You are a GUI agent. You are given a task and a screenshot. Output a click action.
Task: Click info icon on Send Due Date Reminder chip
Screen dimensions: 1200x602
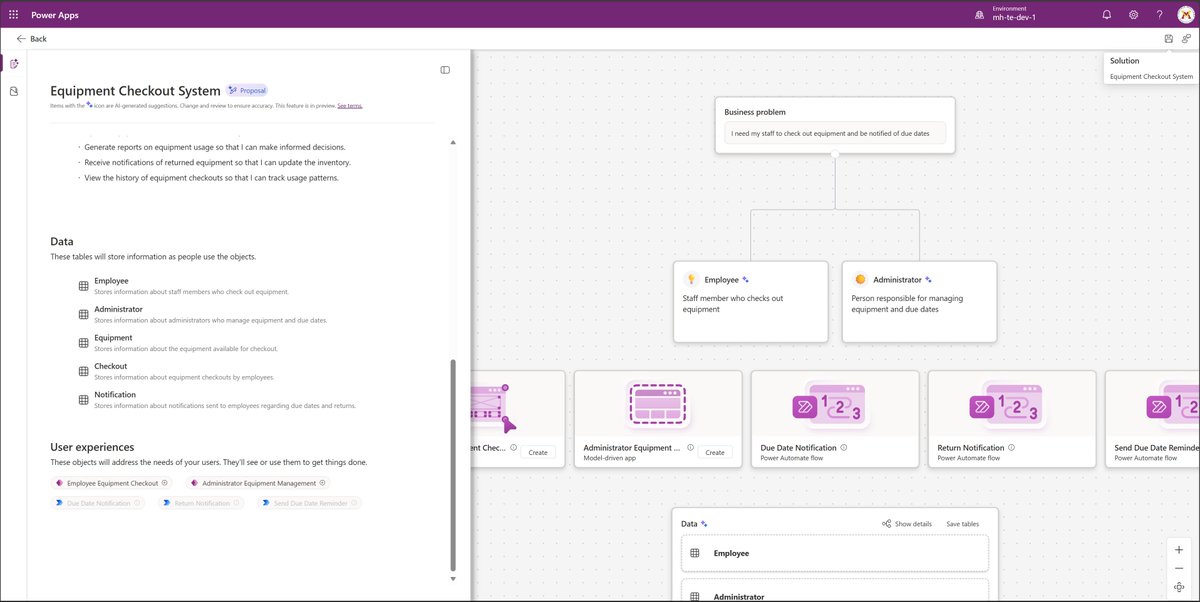355,503
